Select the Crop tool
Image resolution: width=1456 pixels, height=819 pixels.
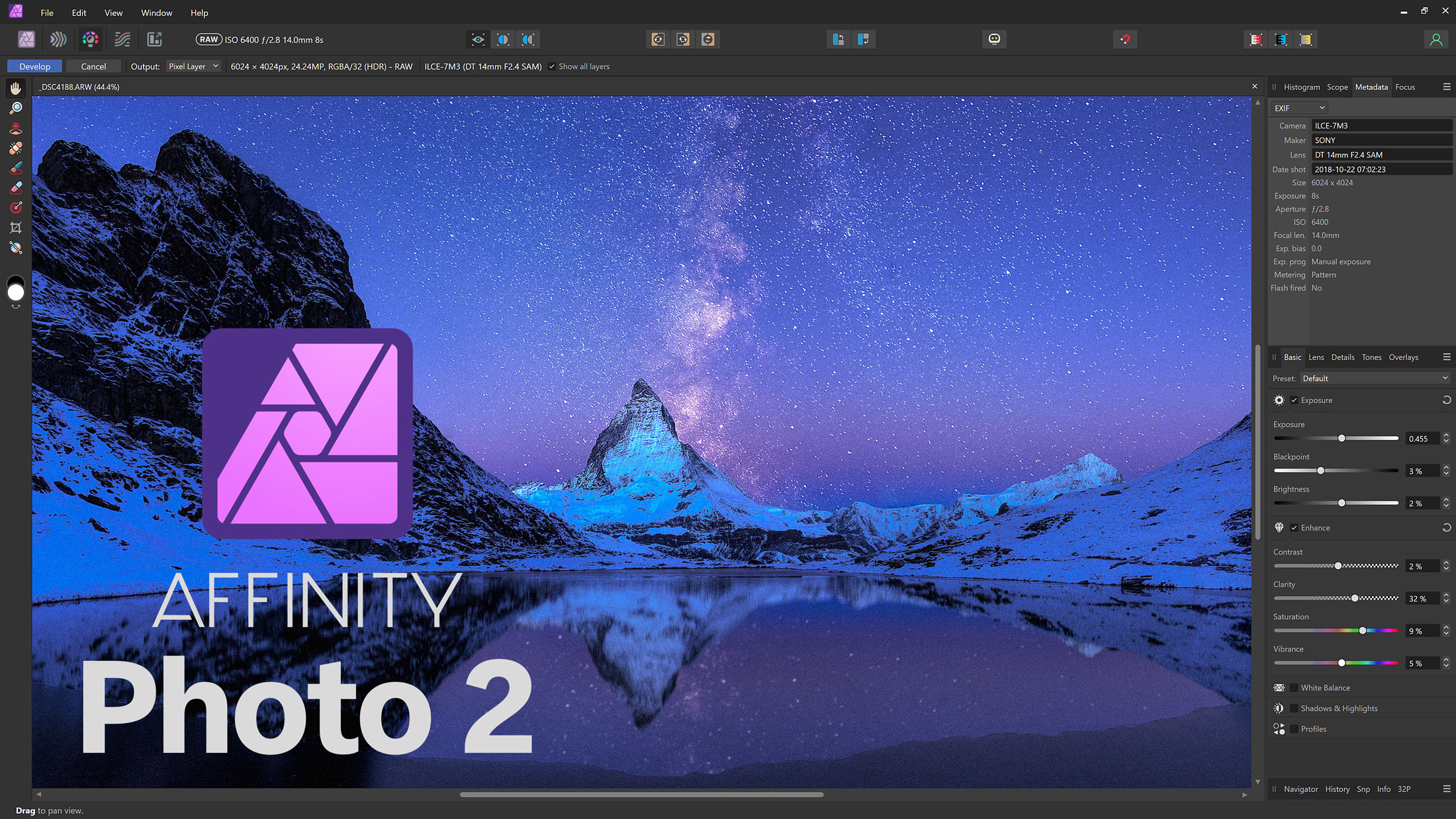point(16,228)
